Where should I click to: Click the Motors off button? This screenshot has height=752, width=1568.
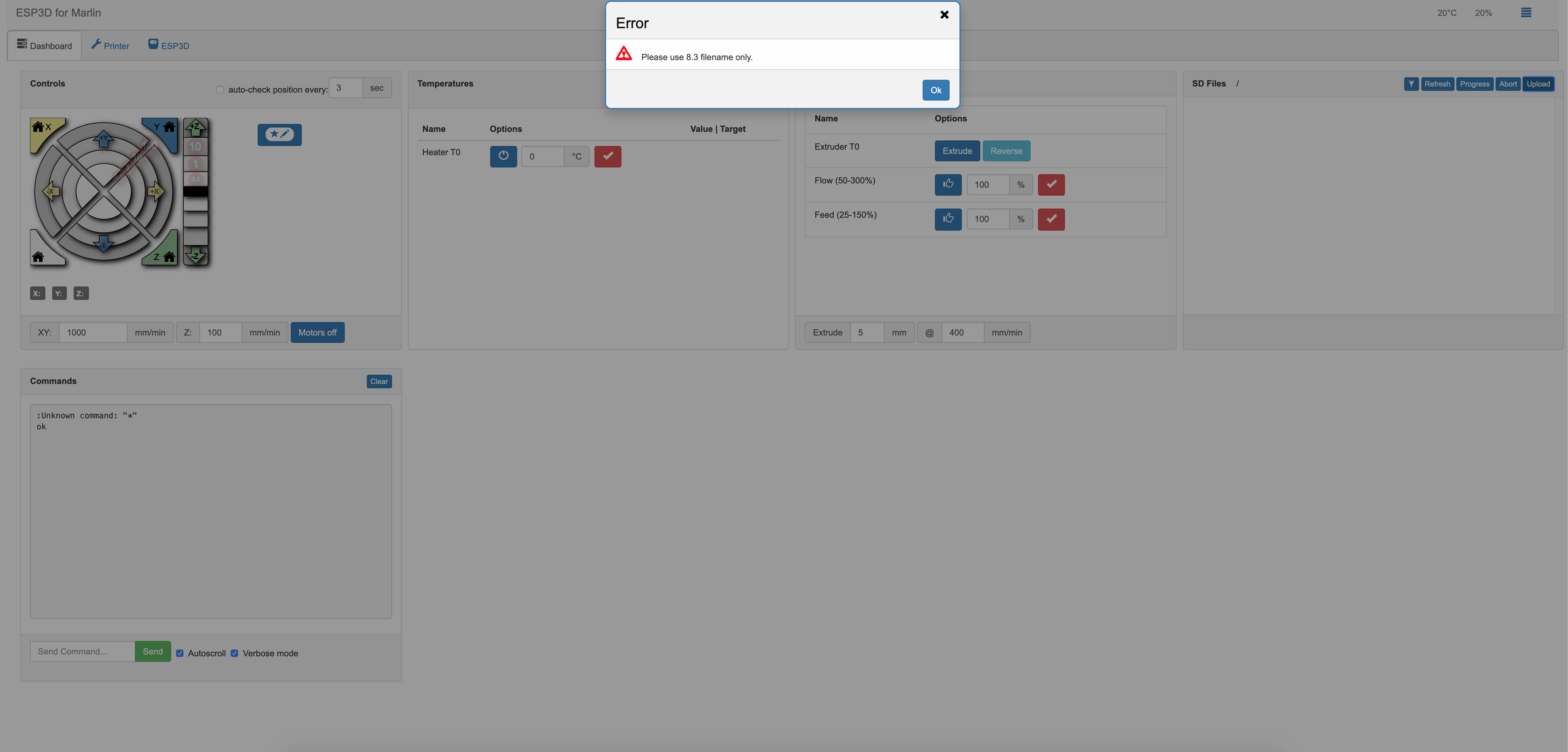click(318, 332)
